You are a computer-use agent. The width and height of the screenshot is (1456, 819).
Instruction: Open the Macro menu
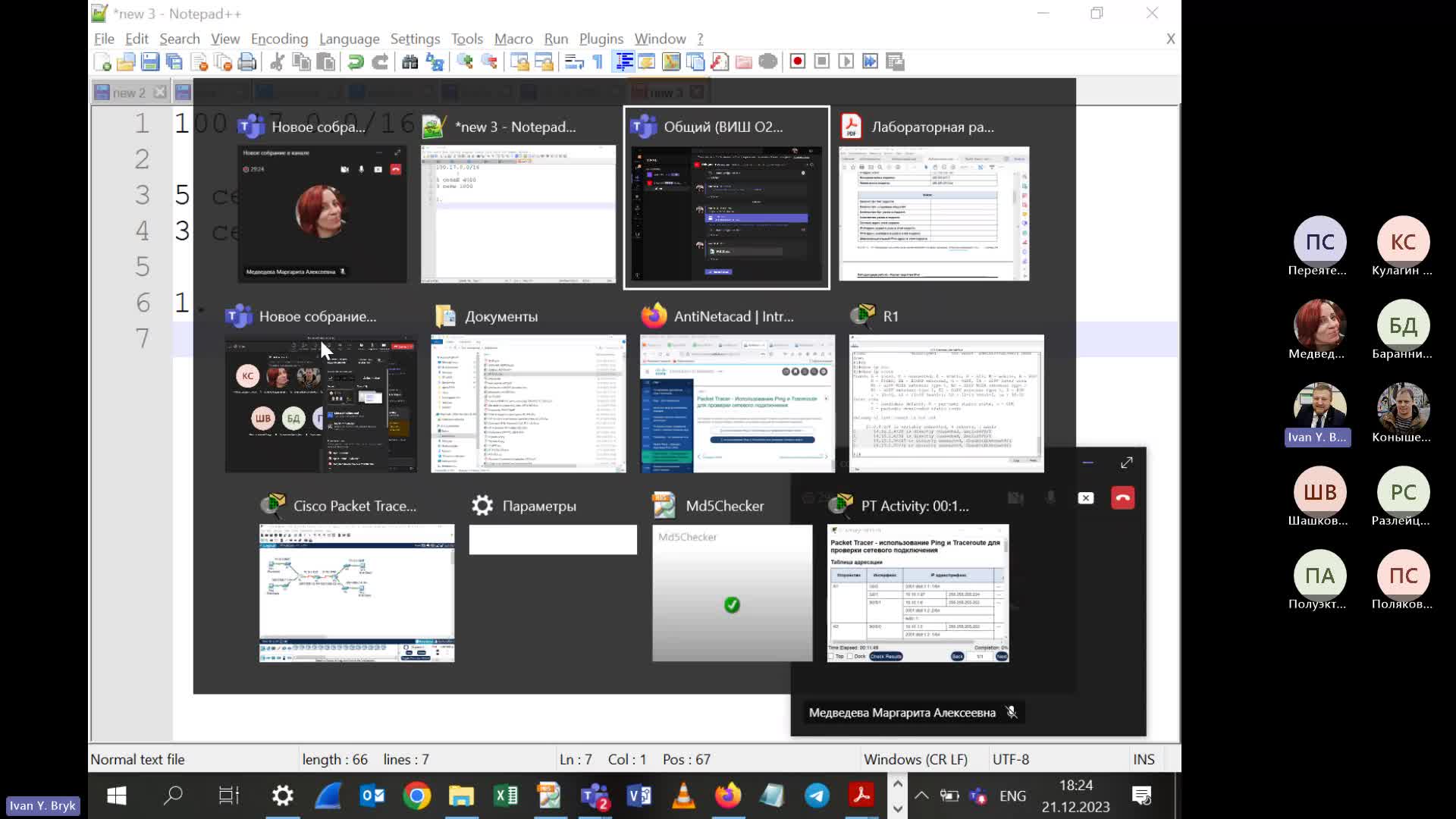513,39
